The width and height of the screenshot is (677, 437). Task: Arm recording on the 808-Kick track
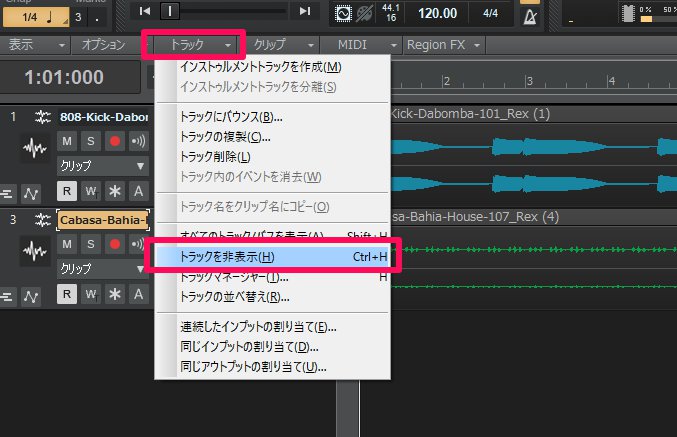[x=114, y=141]
